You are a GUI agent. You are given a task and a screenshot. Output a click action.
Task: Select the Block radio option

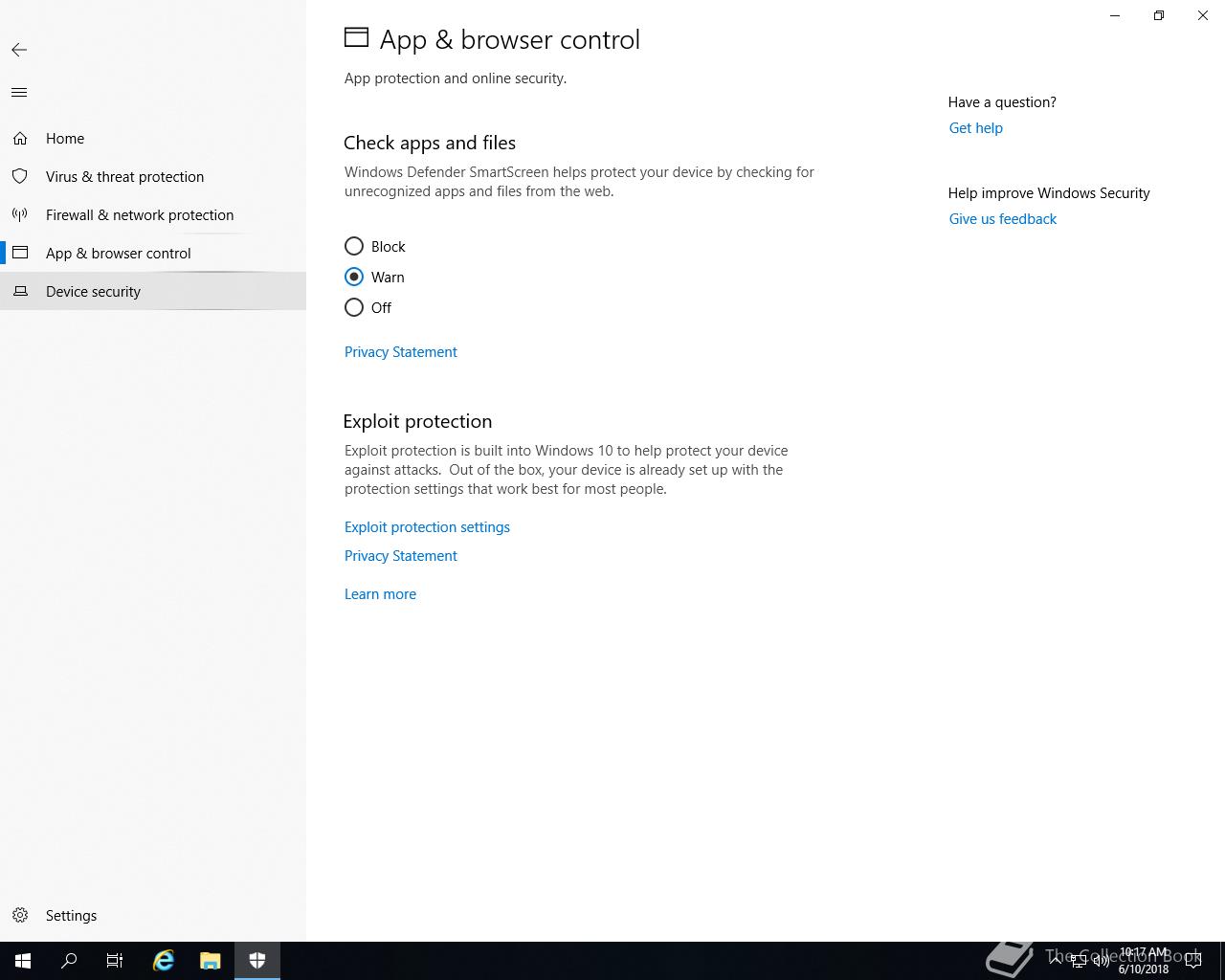point(354,247)
